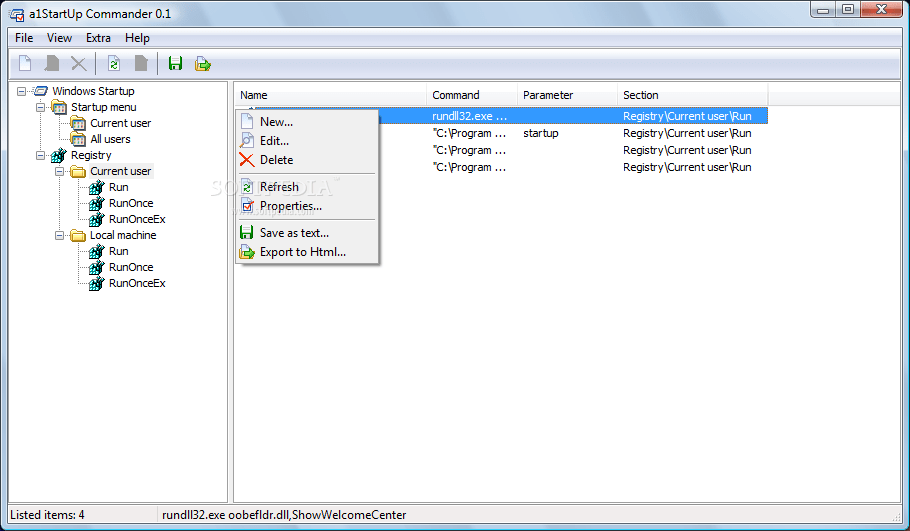The height and width of the screenshot is (531, 910).
Task: Click icon beside Current user under Startup menu
Action: point(78,123)
